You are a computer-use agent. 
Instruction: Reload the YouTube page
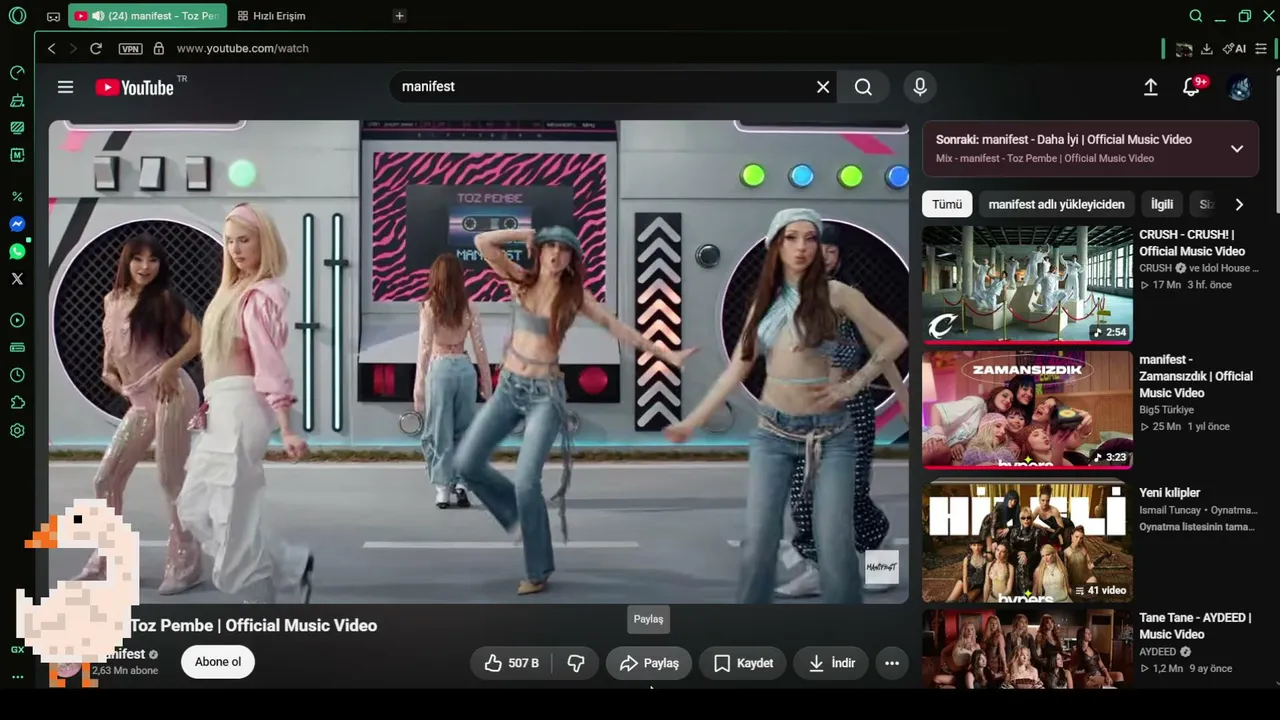96,48
